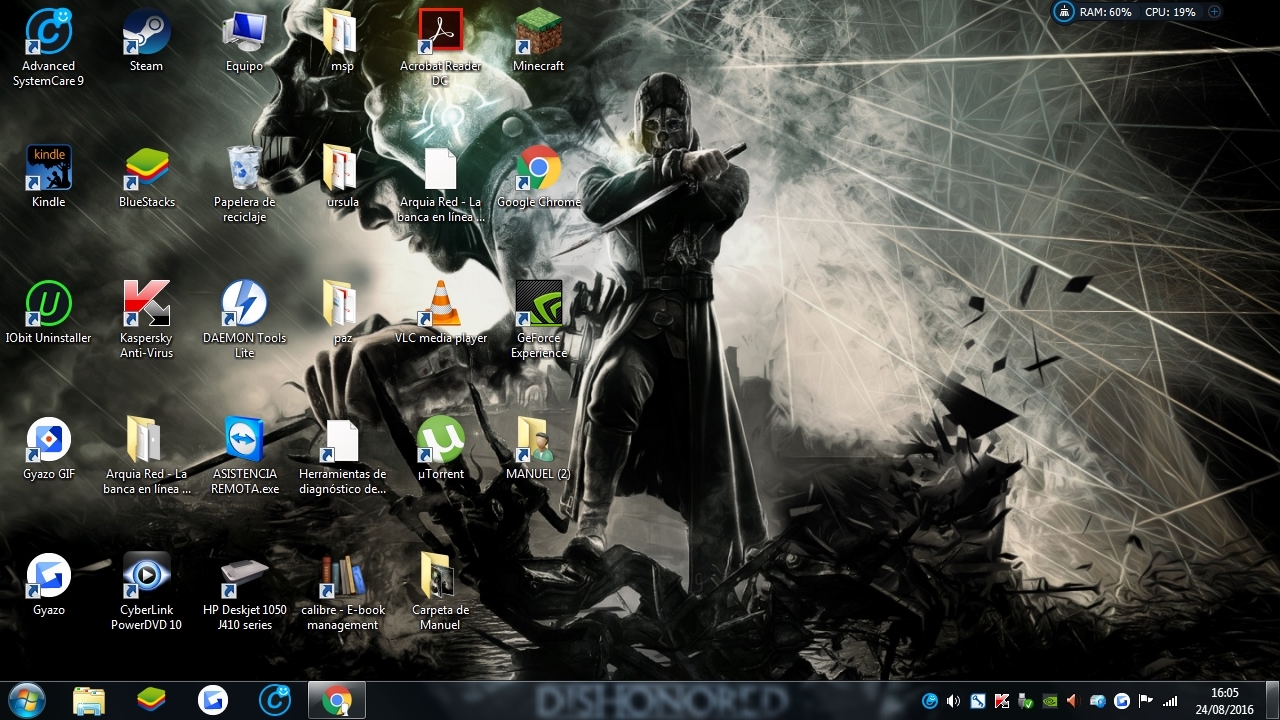This screenshot has height=720, width=1280.
Task: Open the DAEMON Tools Lite shortcut
Action: [244, 320]
